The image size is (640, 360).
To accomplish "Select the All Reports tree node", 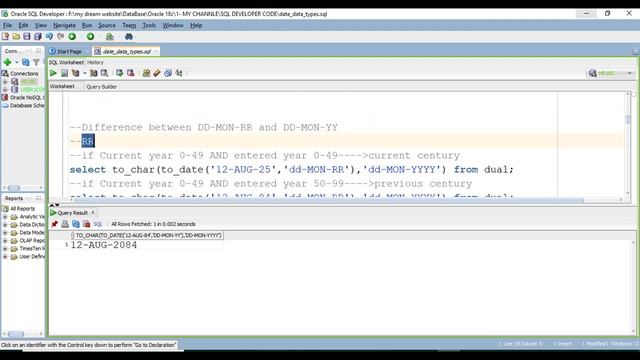I will pyautogui.click(x=22, y=209).
